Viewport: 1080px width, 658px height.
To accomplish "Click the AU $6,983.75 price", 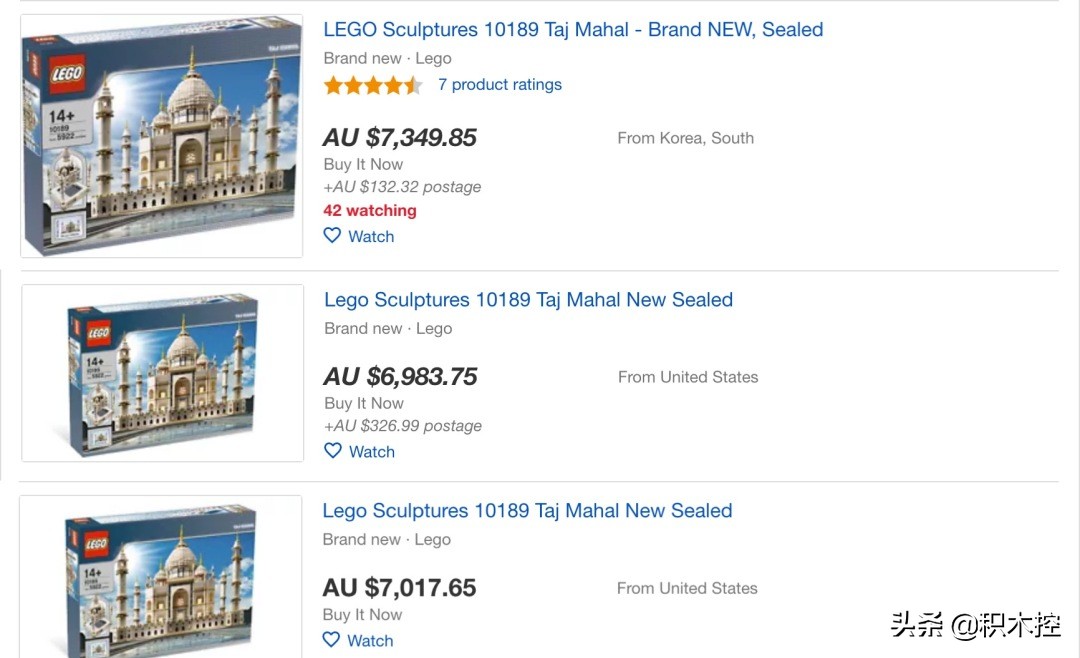I will pos(401,377).
